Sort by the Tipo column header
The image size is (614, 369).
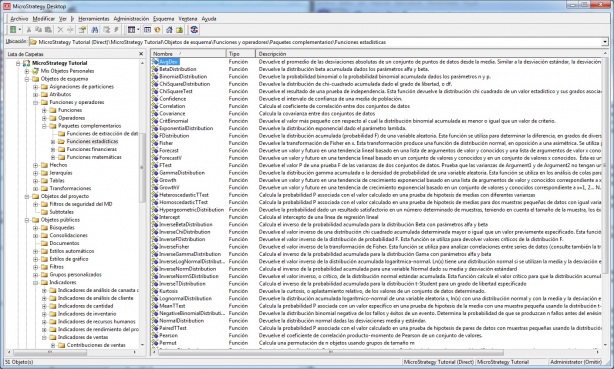click(241, 54)
